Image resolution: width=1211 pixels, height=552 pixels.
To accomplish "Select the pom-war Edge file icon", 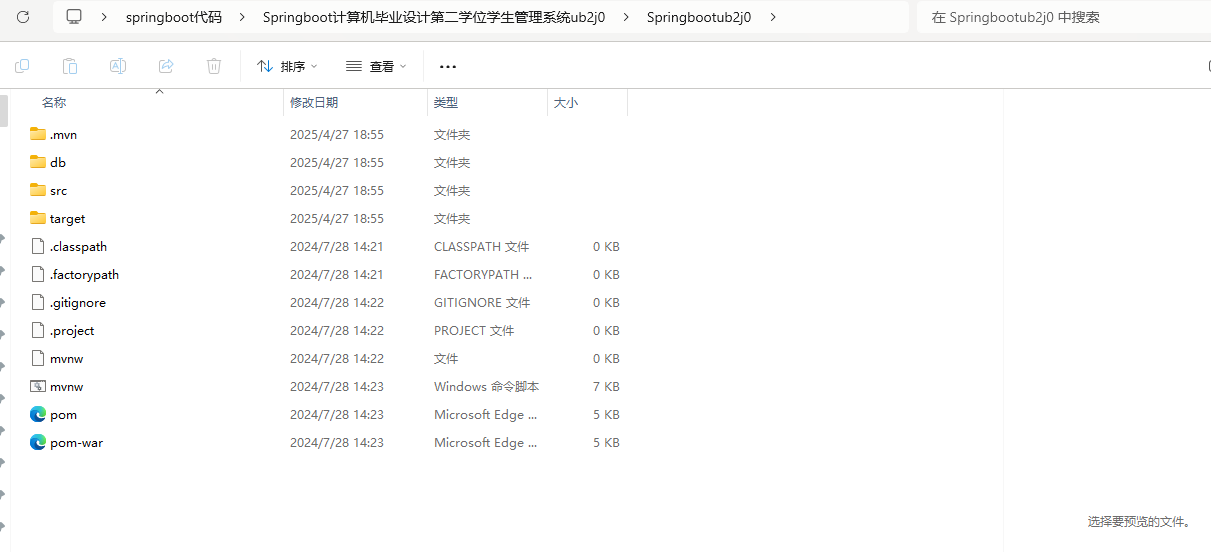I will pos(38,442).
